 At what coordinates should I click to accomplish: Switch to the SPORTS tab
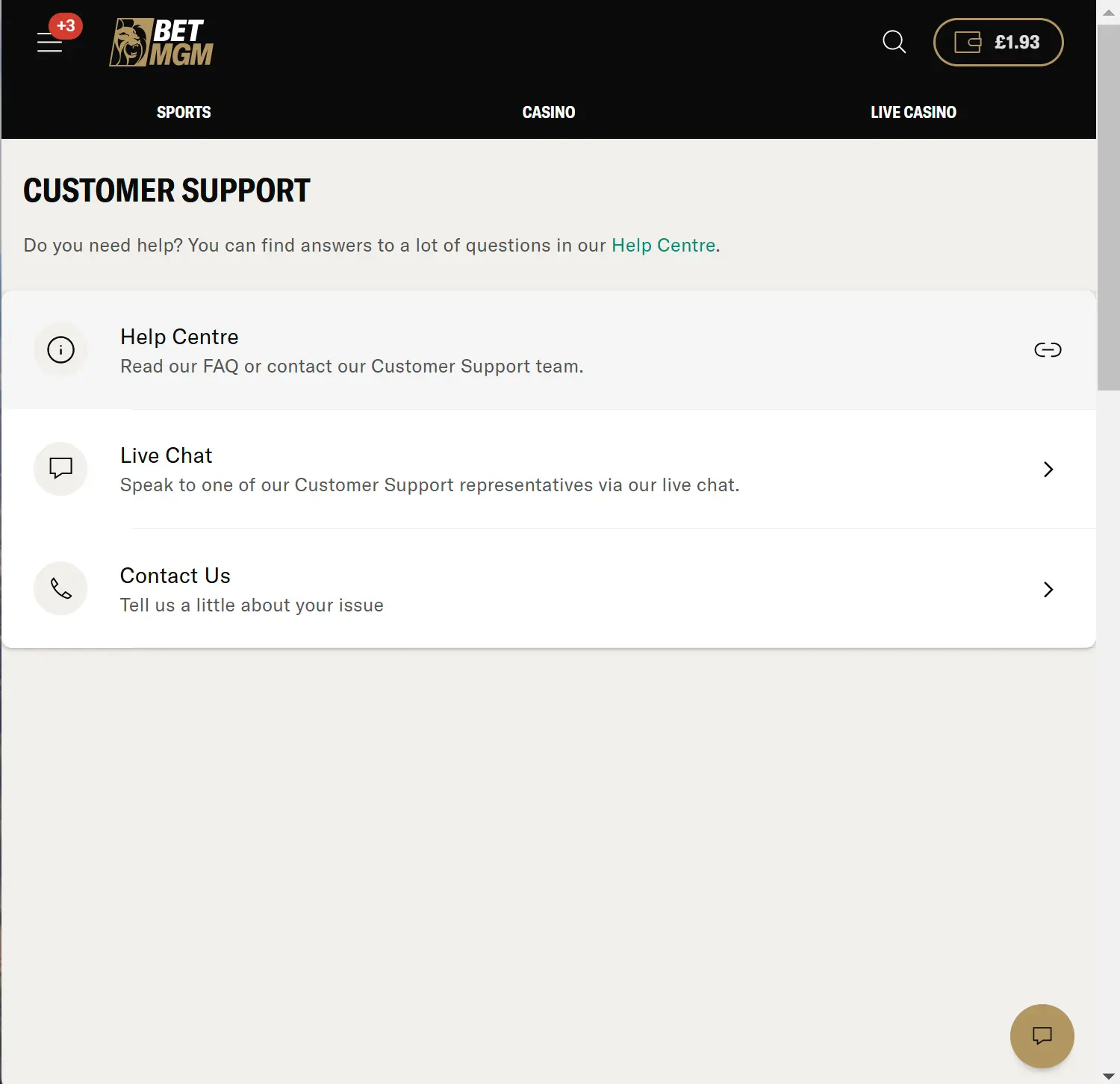(x=184, y=112)
